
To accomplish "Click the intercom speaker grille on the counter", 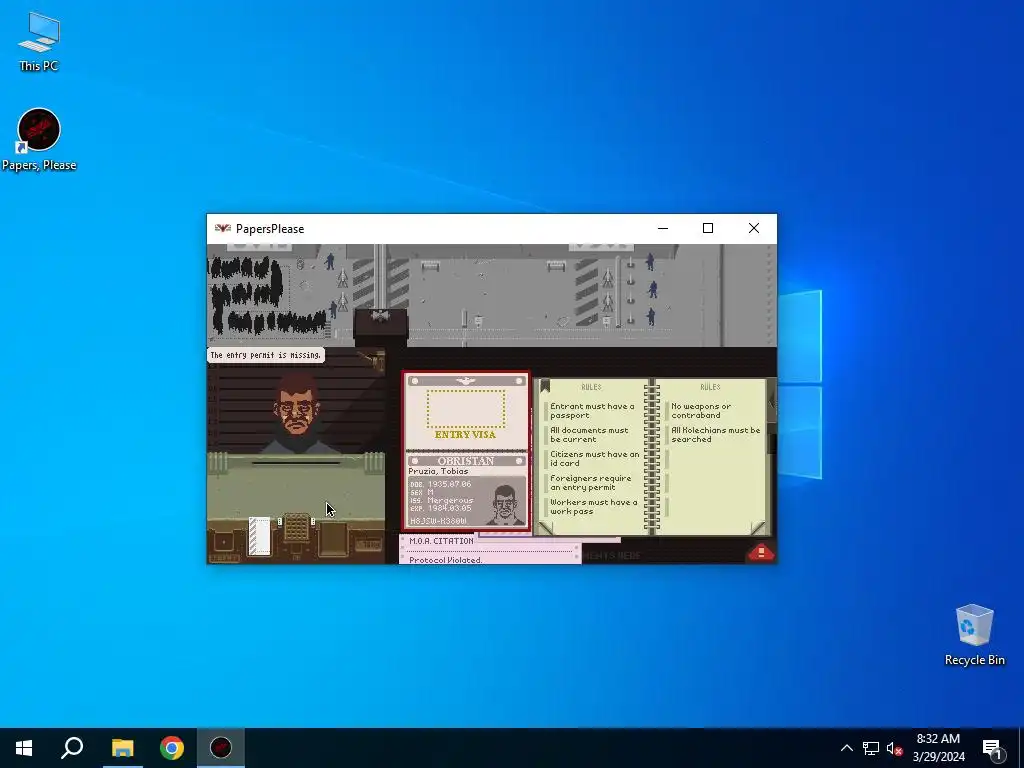I will tap(296, 527).
